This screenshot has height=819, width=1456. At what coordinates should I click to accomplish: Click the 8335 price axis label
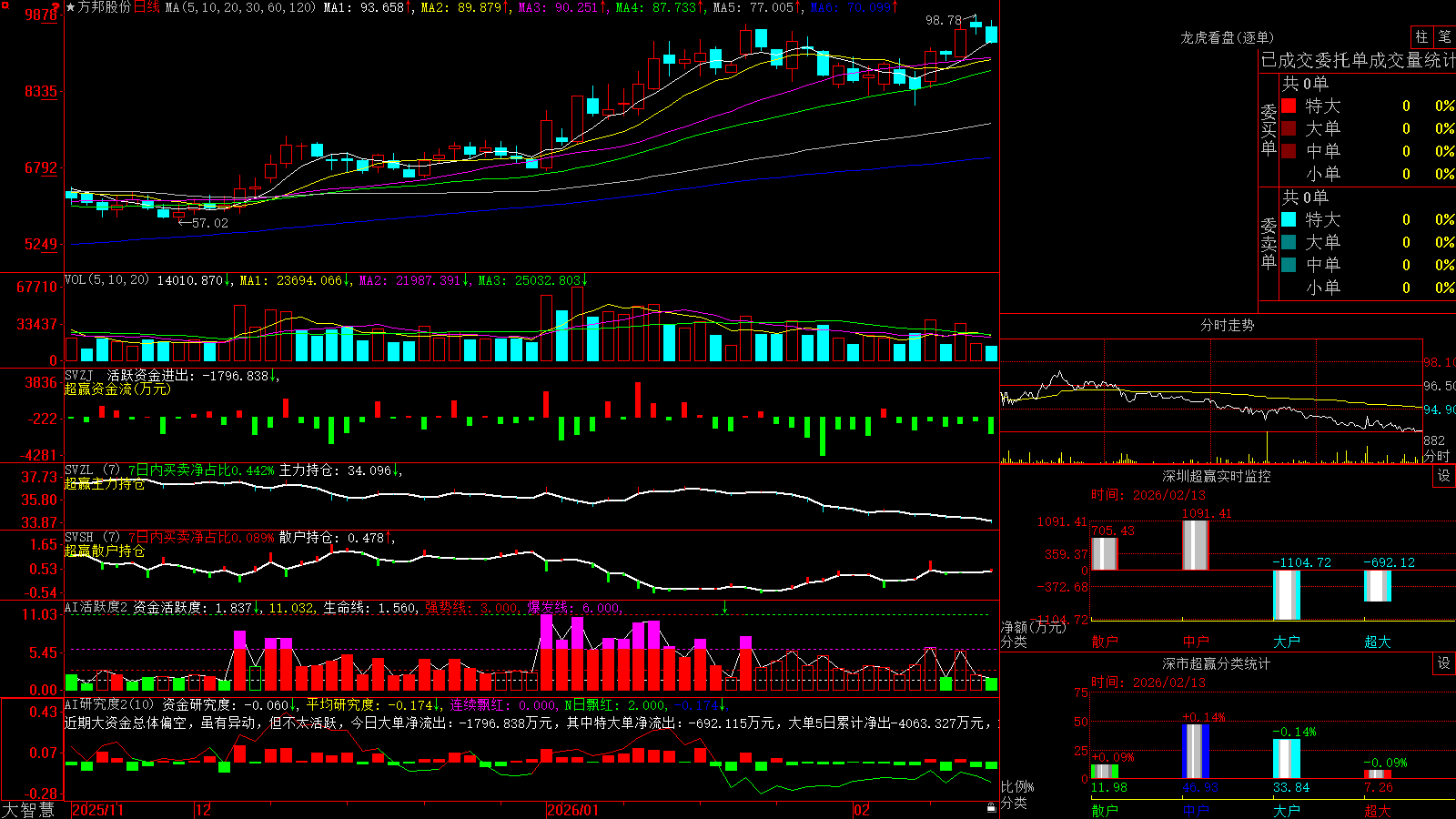tap(40, 91)
